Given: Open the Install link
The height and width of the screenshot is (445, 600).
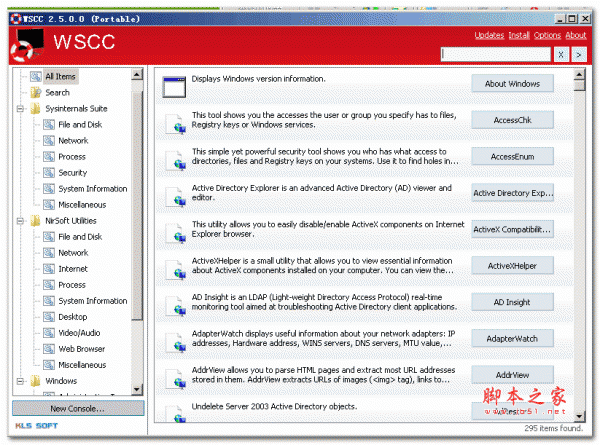Looking at the screenshot, I should [519, 35].
